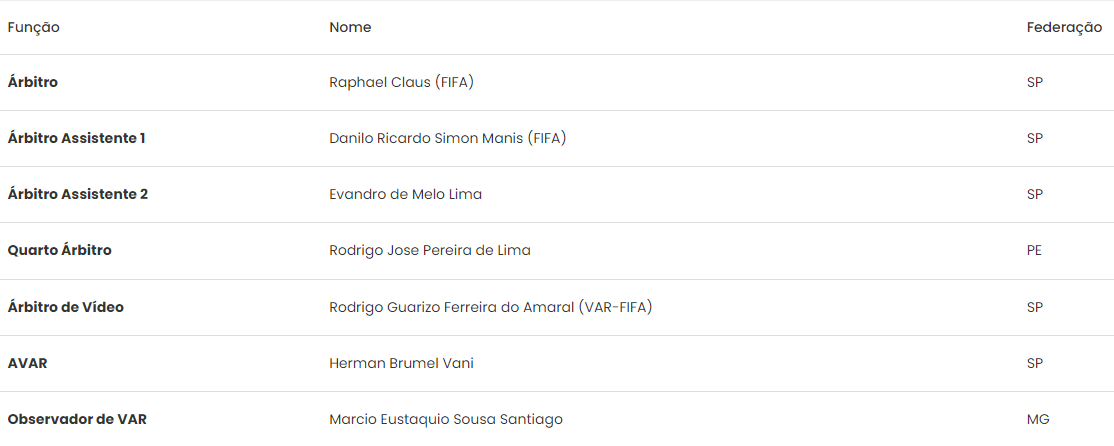Click the PE federation cell
1114x446 pixels.
tap(1034, 250)
